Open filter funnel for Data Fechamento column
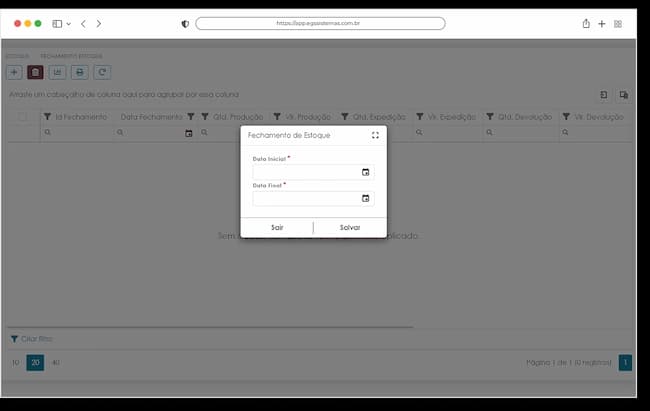 click(191, 117)
